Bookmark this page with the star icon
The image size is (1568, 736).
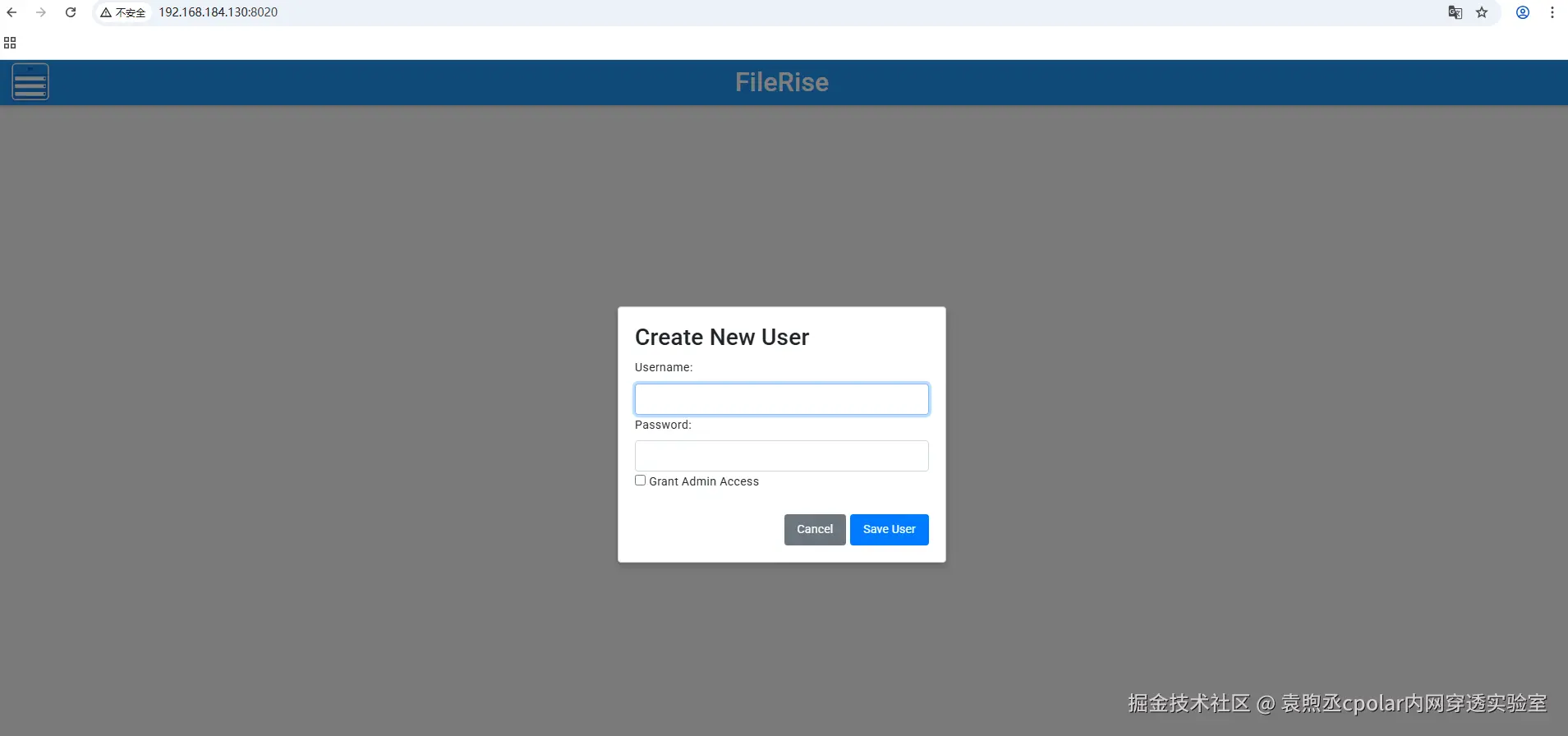click(1482, 12)
